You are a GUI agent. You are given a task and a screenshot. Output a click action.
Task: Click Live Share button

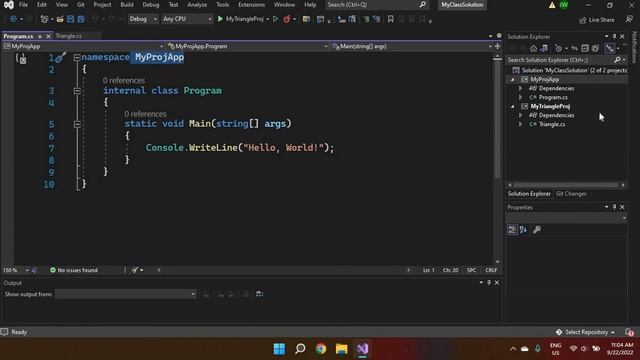coord(597,20)
